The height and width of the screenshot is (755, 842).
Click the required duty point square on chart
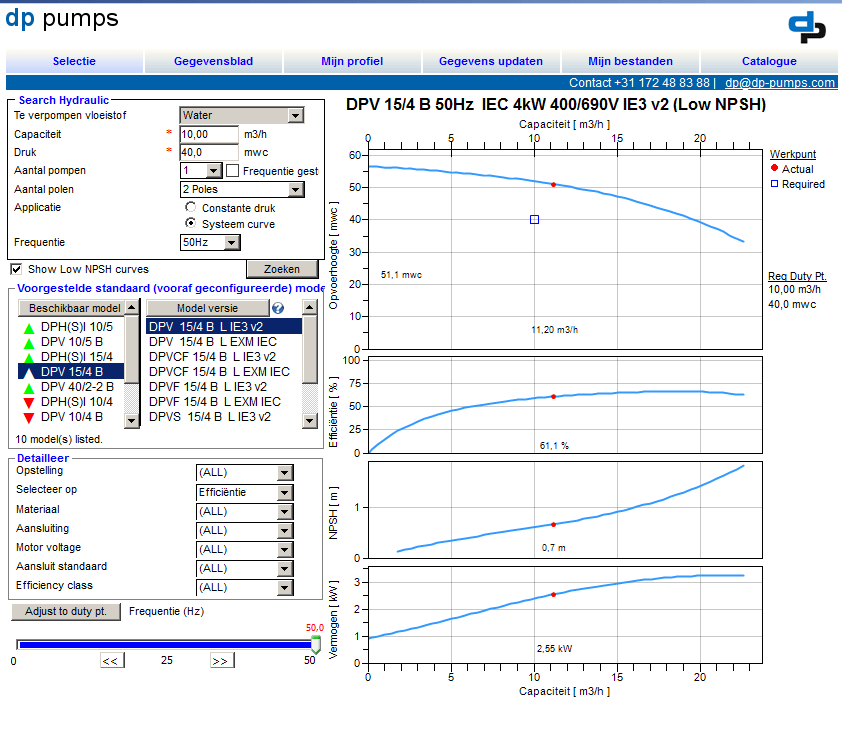point(534,220)
